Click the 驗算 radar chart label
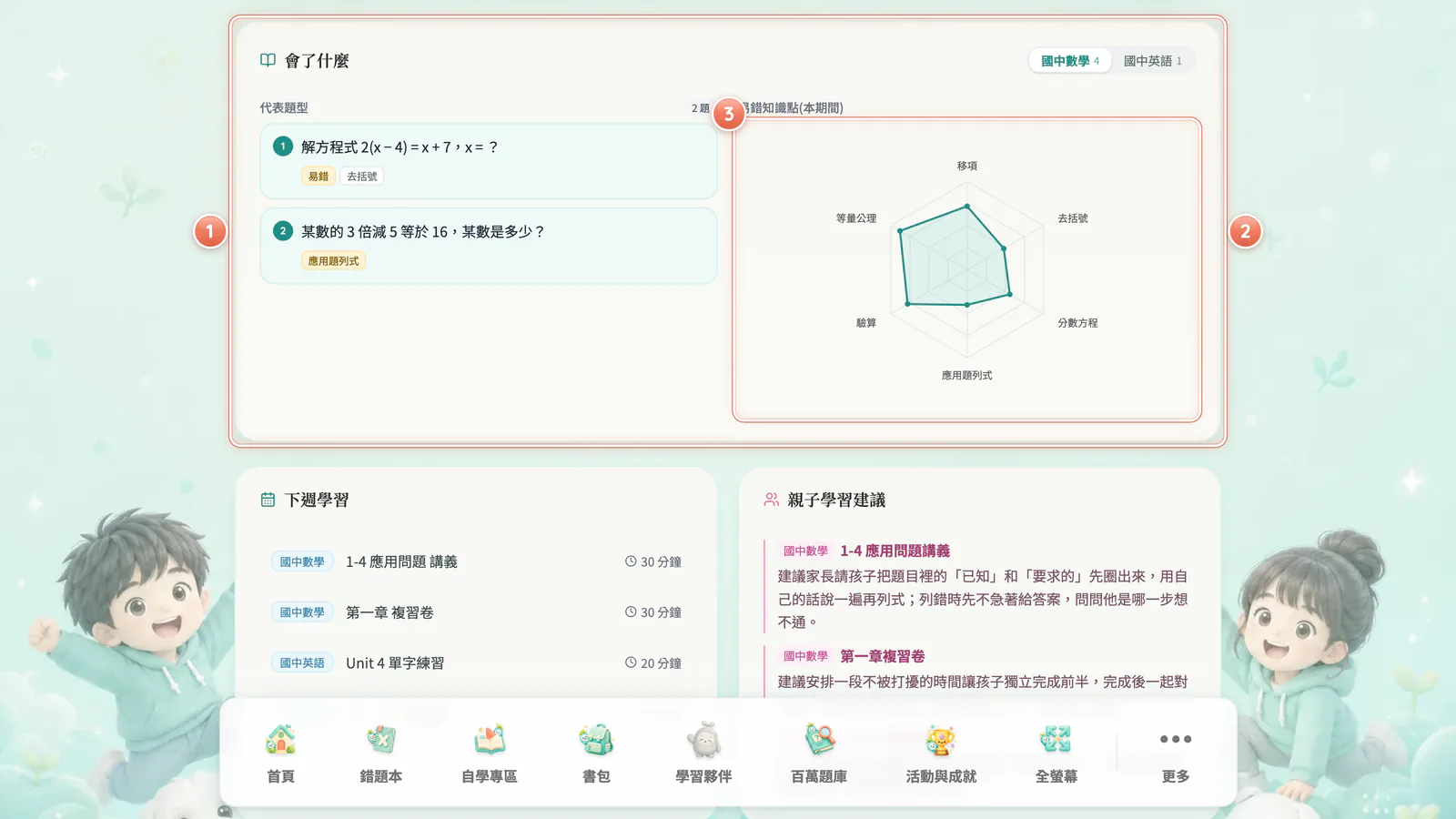 click(x=866, y=323)
